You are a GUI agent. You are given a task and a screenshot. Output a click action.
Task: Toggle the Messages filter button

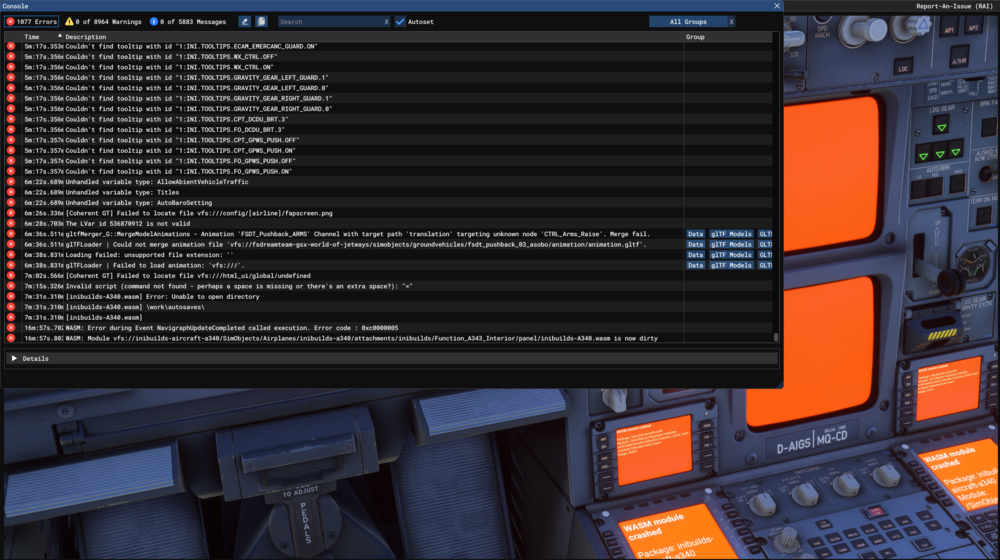point(189,21)
